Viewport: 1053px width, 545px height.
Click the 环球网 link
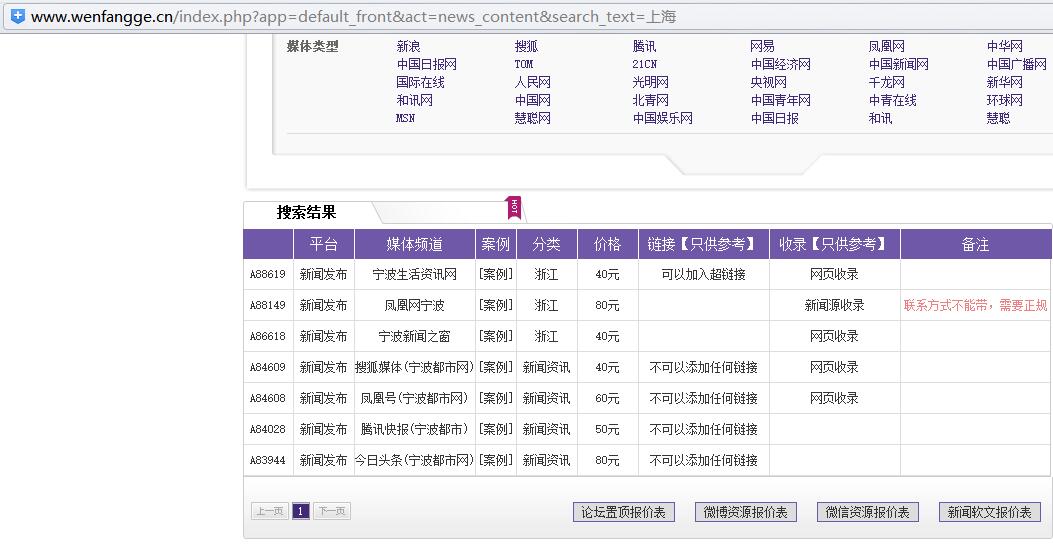[x=1005, y=101]
